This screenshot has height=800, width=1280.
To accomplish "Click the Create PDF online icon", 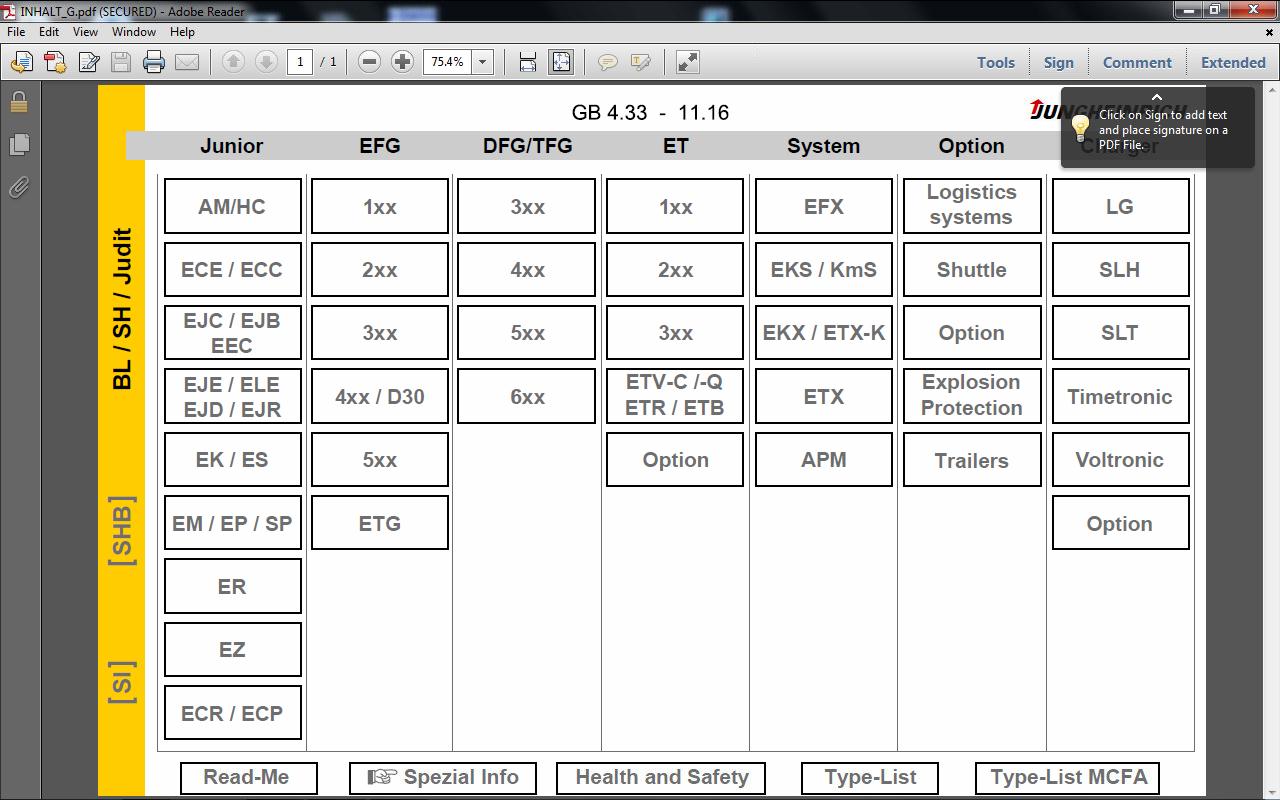I will coord(55,62).
